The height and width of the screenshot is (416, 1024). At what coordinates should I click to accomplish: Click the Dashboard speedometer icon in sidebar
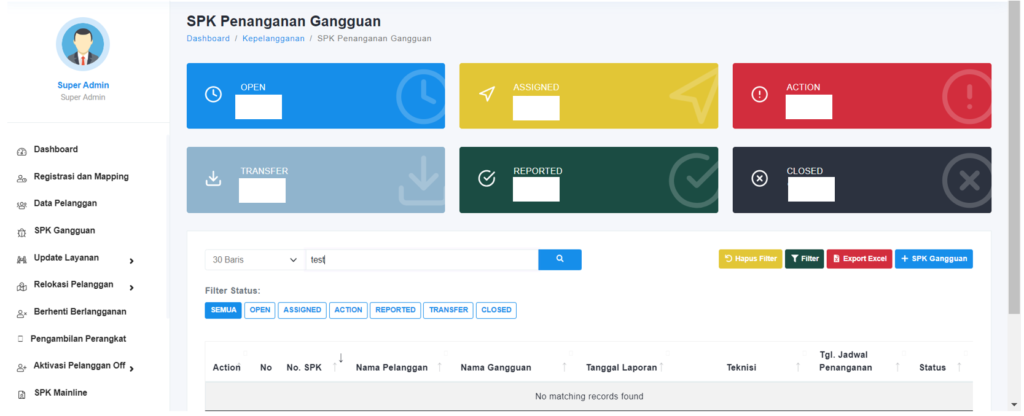click(x=21, y=152)
